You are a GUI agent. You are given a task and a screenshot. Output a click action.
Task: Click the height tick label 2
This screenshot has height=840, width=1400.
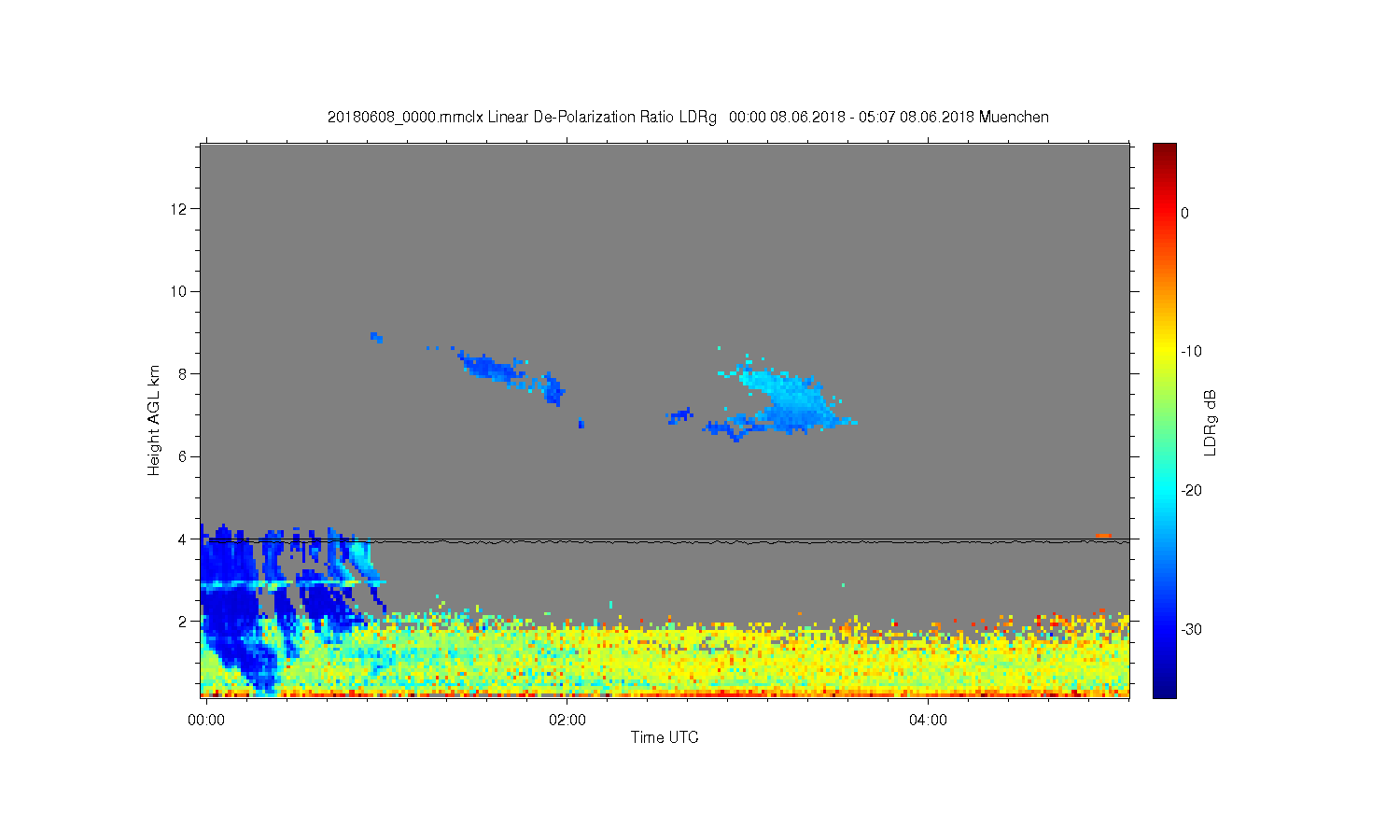coord(183,622)
